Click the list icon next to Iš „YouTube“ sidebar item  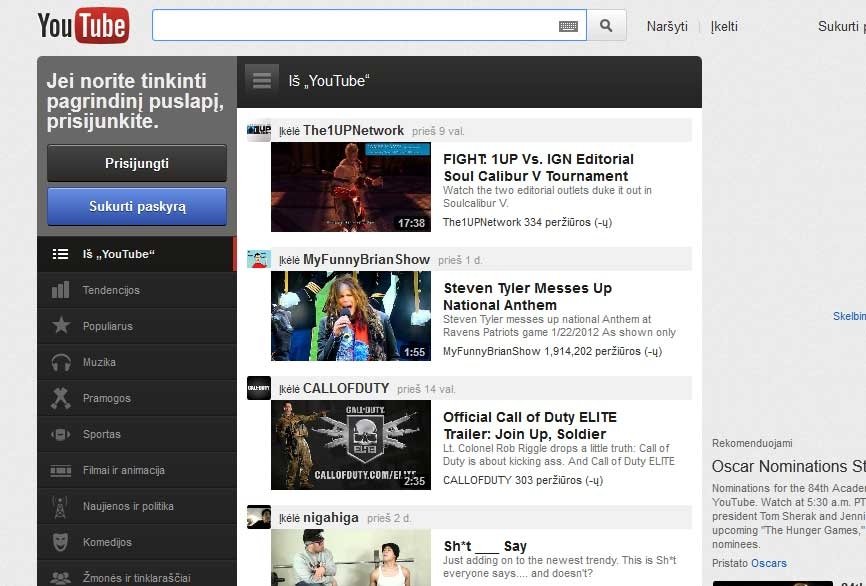[x=60, y=254]
